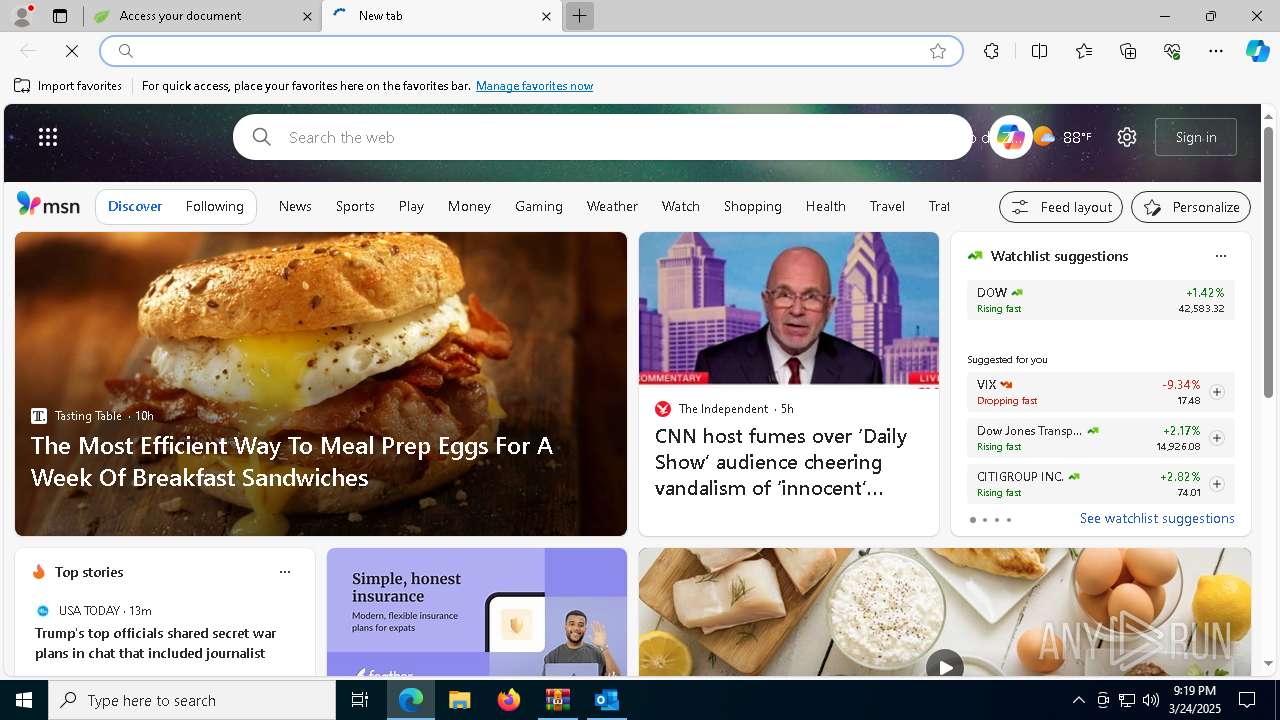Click the Personalize button
The height and width of the screenshot is (720, 1280).
pyautogui.click(x=1191, y=207)
